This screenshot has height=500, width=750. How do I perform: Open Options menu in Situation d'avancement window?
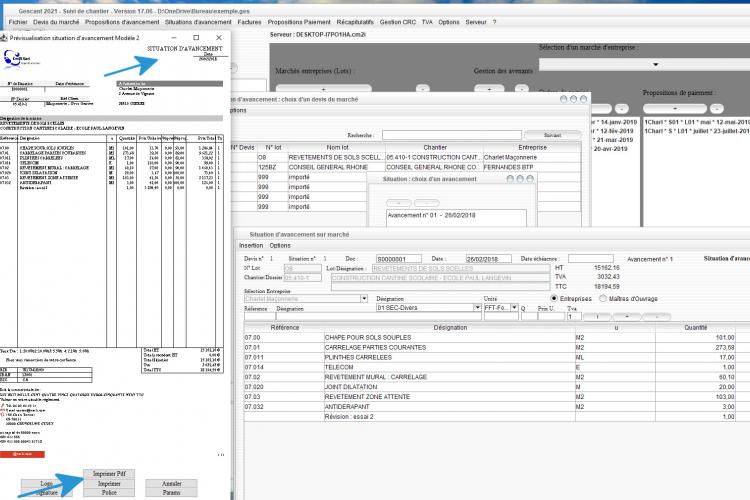(x=280, y=245)
